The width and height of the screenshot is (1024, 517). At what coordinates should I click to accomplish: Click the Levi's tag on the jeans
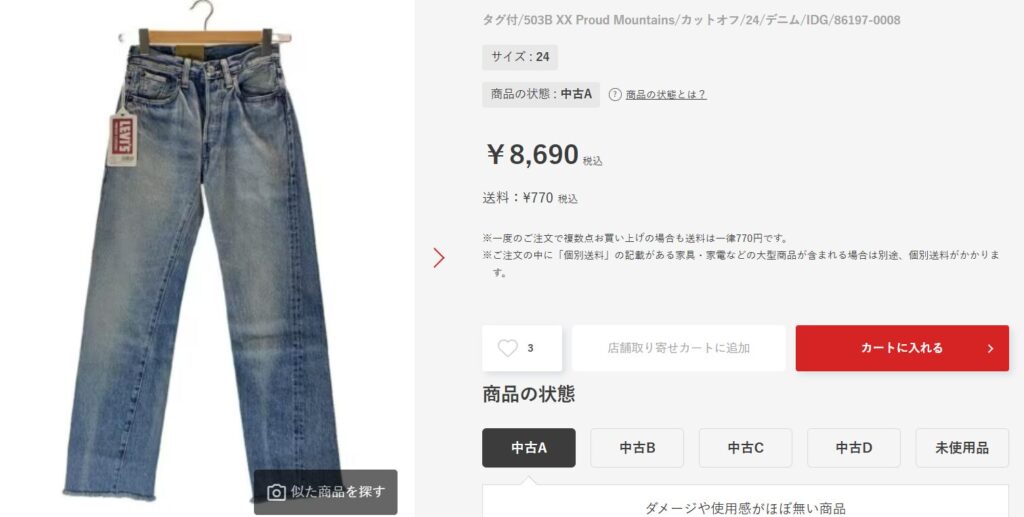(122, 138)
